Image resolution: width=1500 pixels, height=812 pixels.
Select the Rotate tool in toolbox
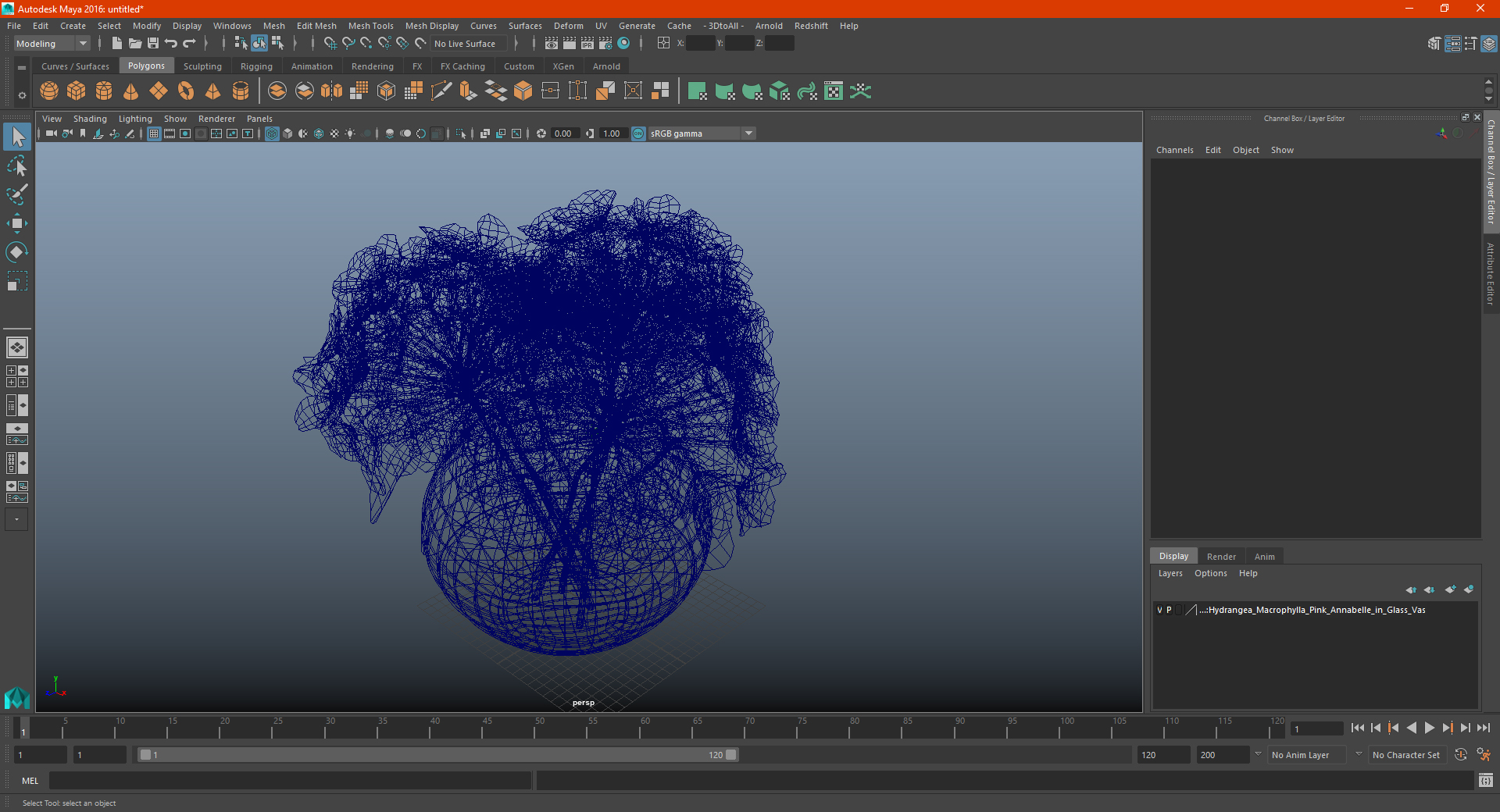pyautogui.click(x=16, y=252)
